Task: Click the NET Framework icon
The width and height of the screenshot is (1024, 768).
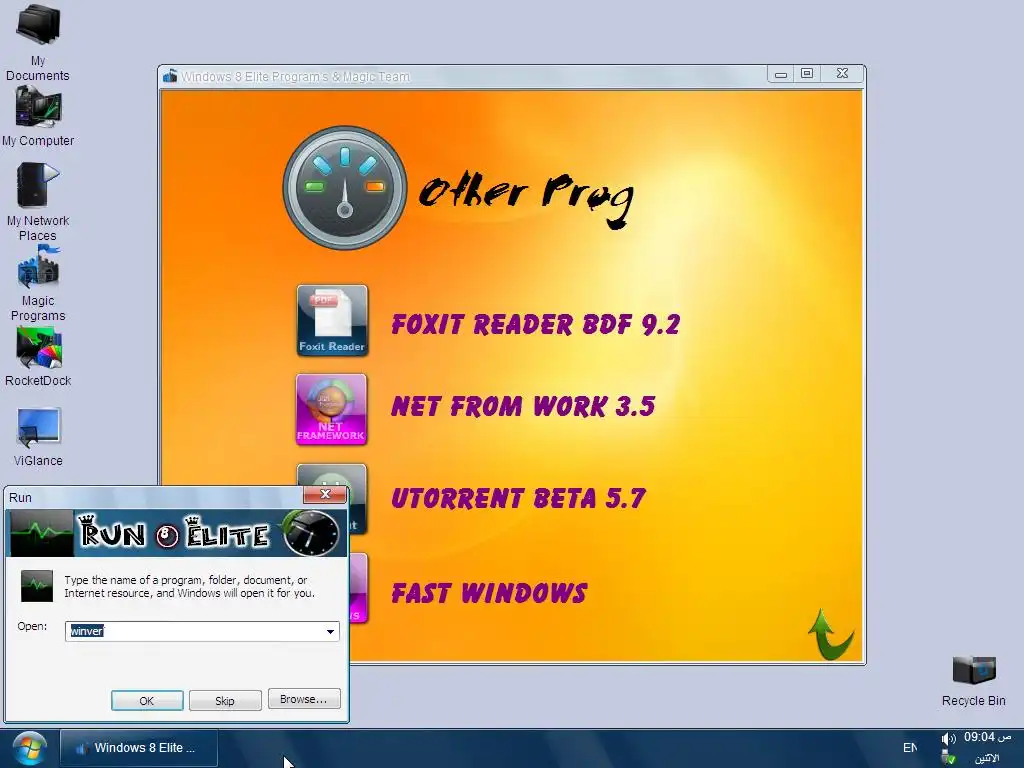Action: [x=331, y=409]
